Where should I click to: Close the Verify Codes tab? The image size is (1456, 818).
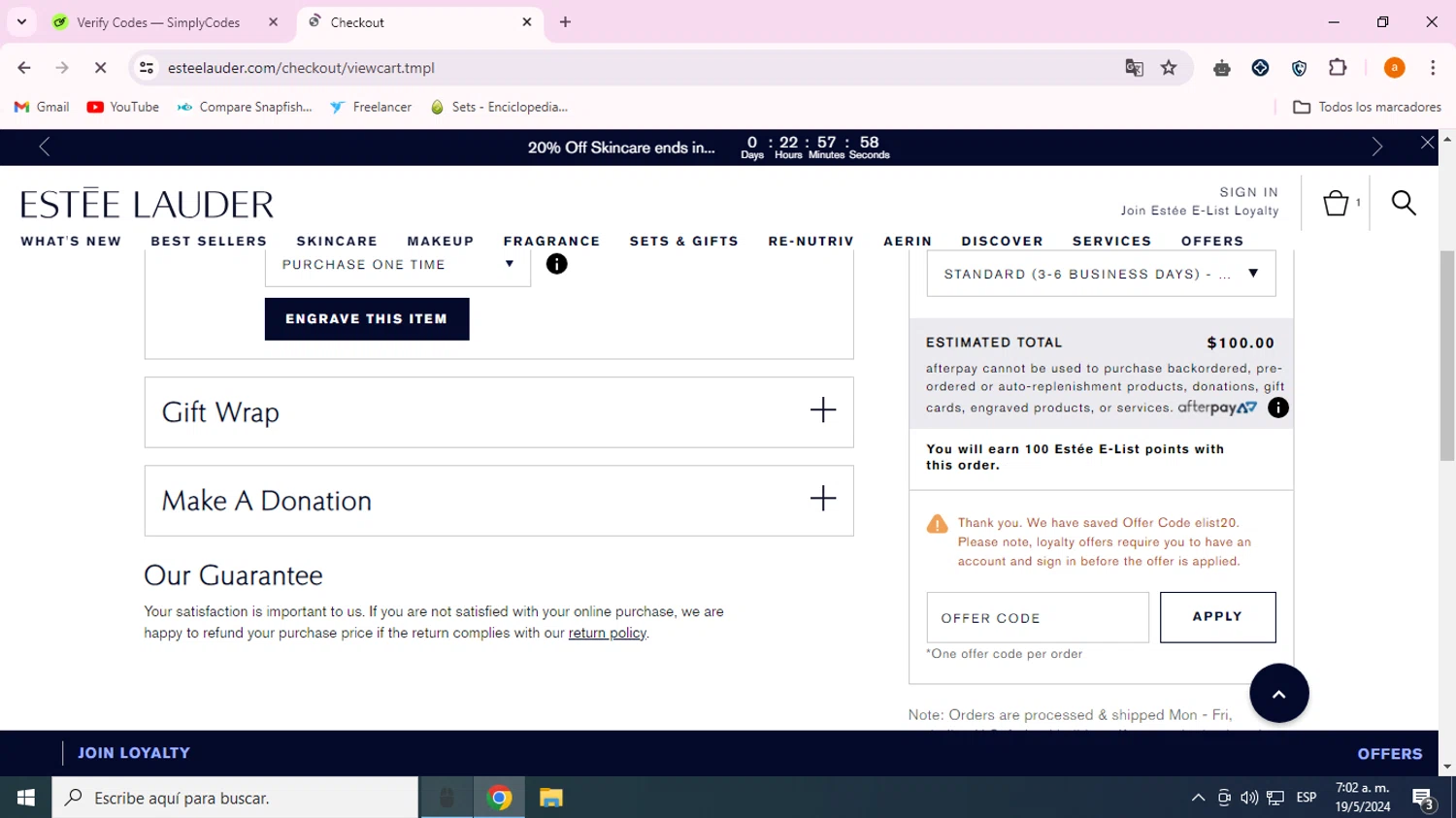click(273, 22)
